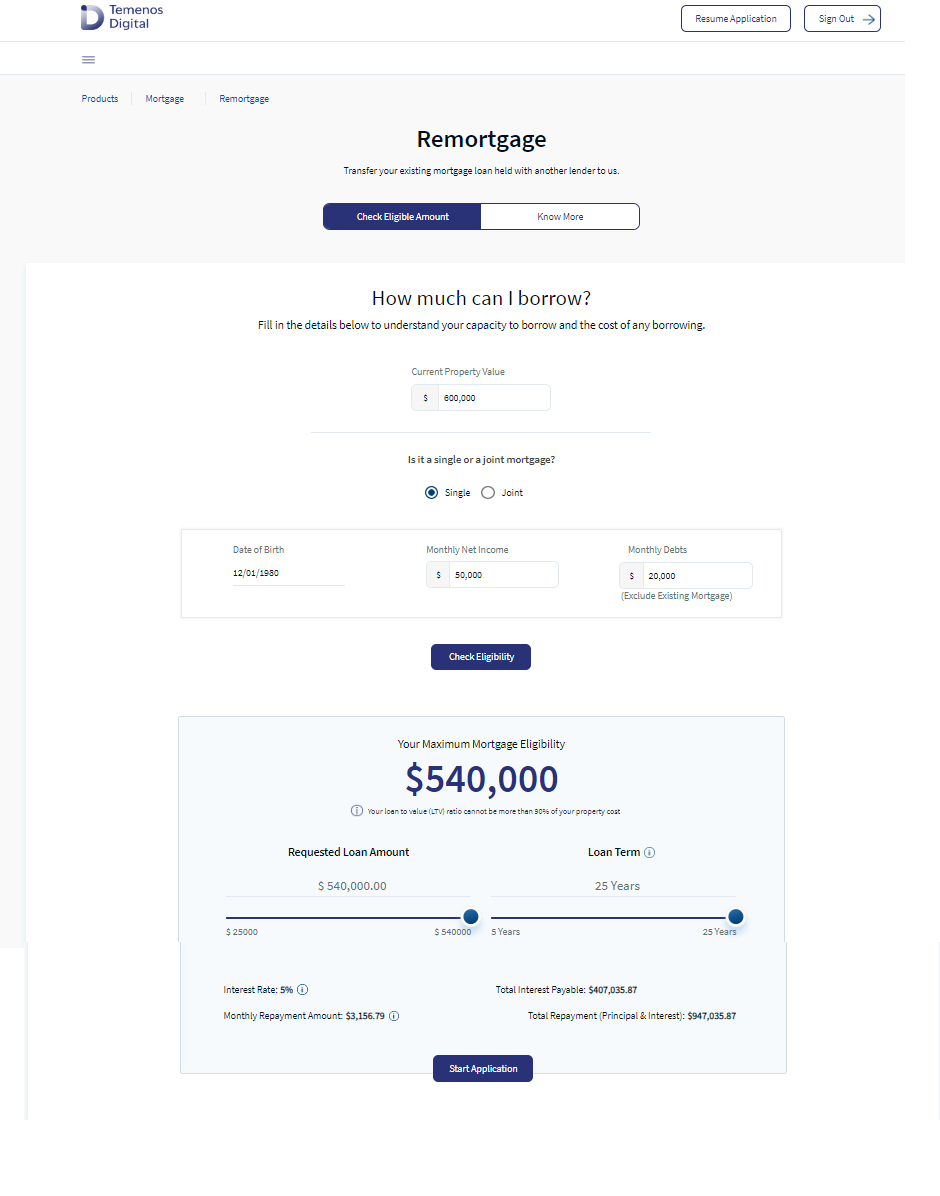940x1196 pixels.
Task: Click the Sign Out arrow icon
Action: (x=868, y=19)
